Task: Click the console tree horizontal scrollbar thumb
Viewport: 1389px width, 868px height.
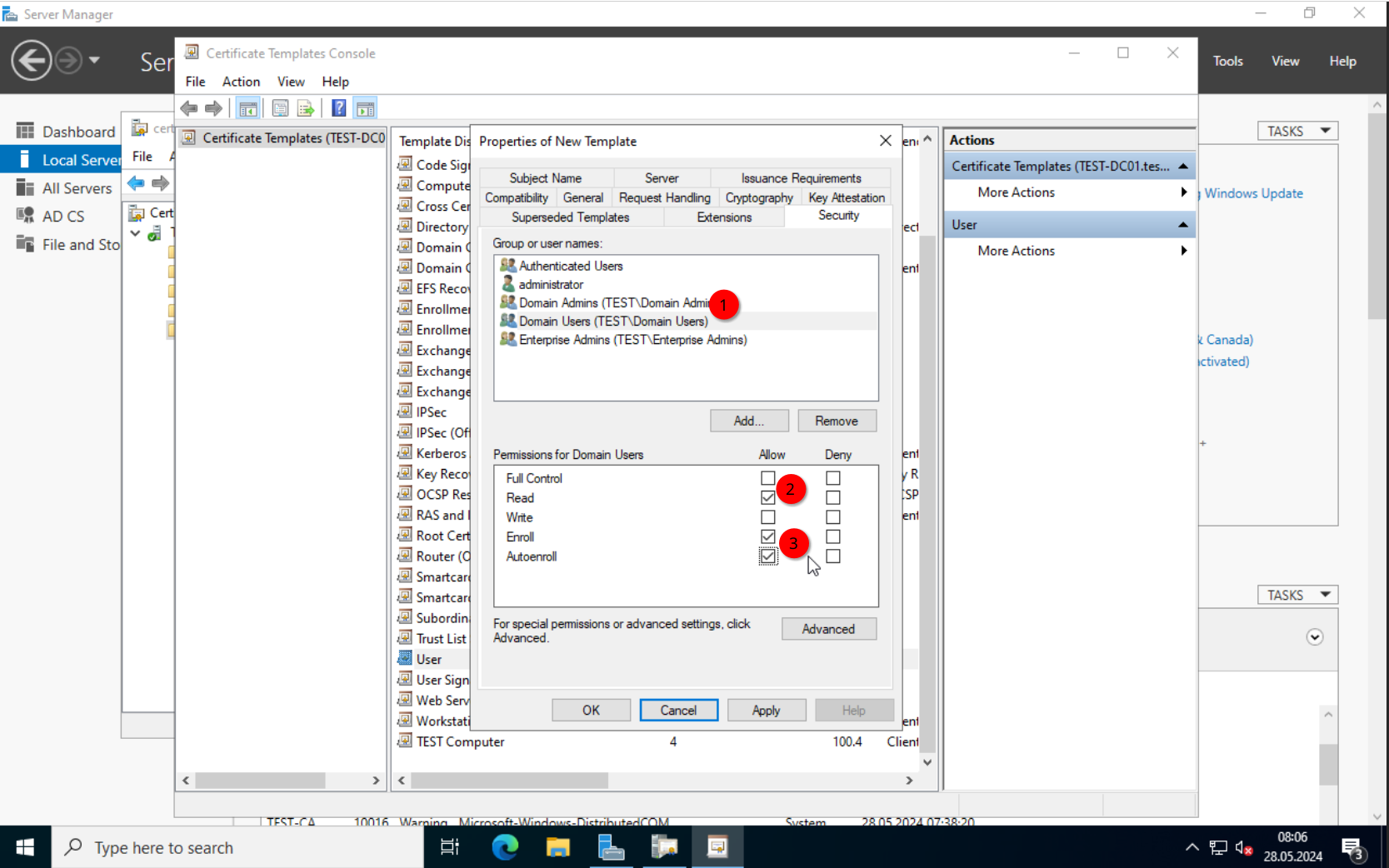Action: (x=261, y=781)
